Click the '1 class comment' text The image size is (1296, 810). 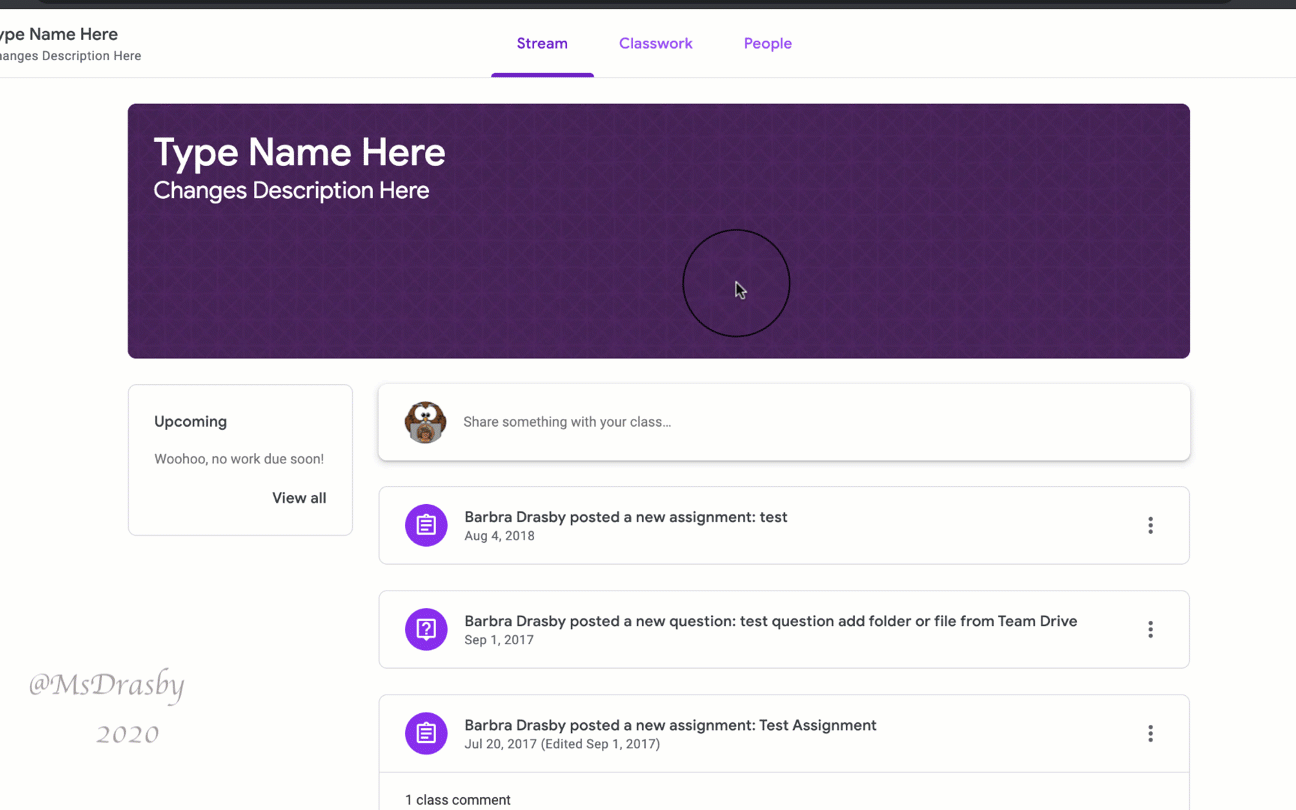(458, 800)
